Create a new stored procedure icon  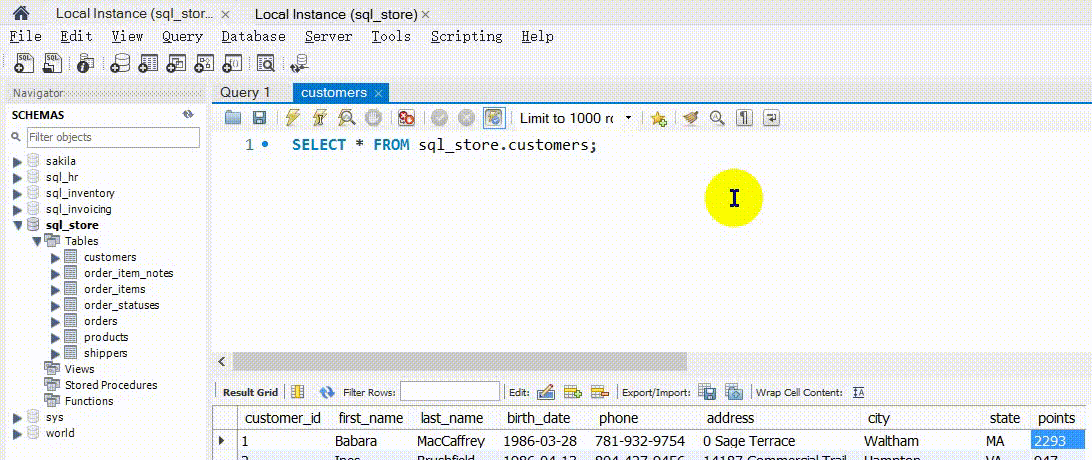coord(203,63)
